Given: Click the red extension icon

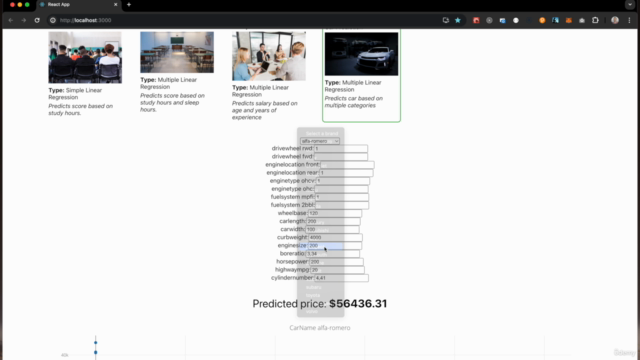Looking at the screenshot, I should 476,20.
